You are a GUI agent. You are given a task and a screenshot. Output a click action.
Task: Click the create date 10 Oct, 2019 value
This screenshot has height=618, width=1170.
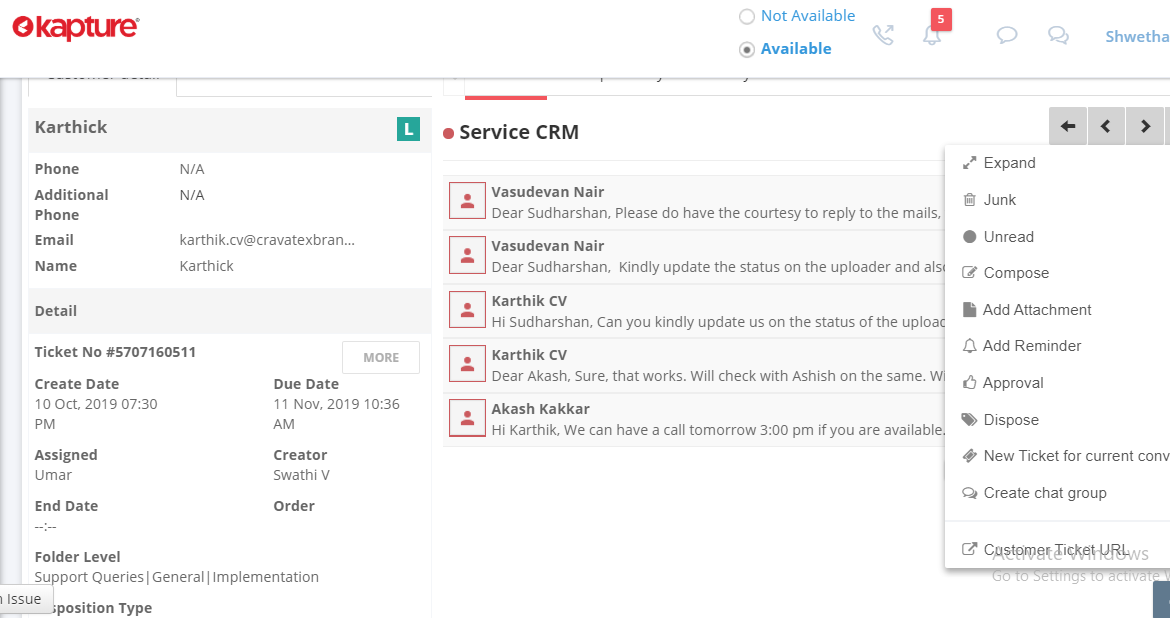(96, 414)
